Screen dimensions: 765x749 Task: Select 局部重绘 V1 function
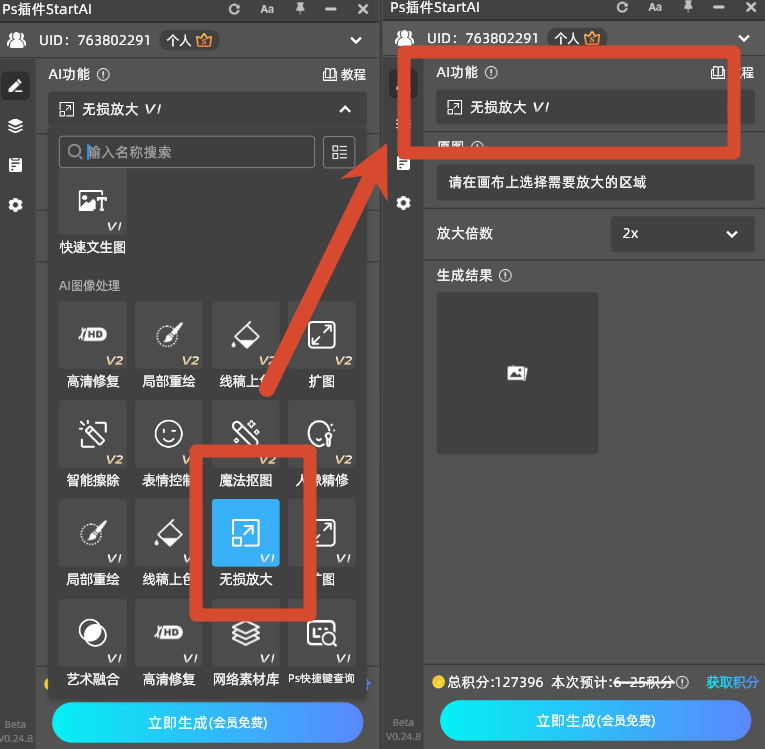tap(93, 544)
